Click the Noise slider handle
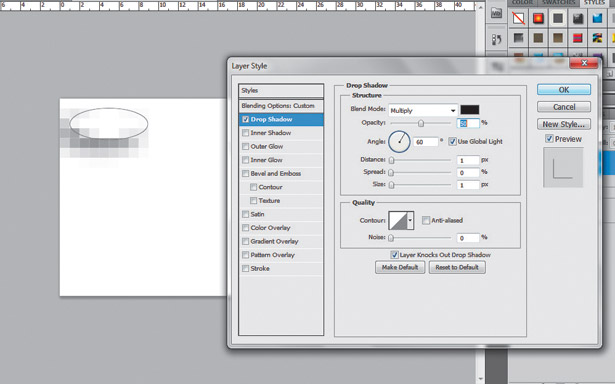The width and height of the screenshot is (615, 384). (391, 238)
